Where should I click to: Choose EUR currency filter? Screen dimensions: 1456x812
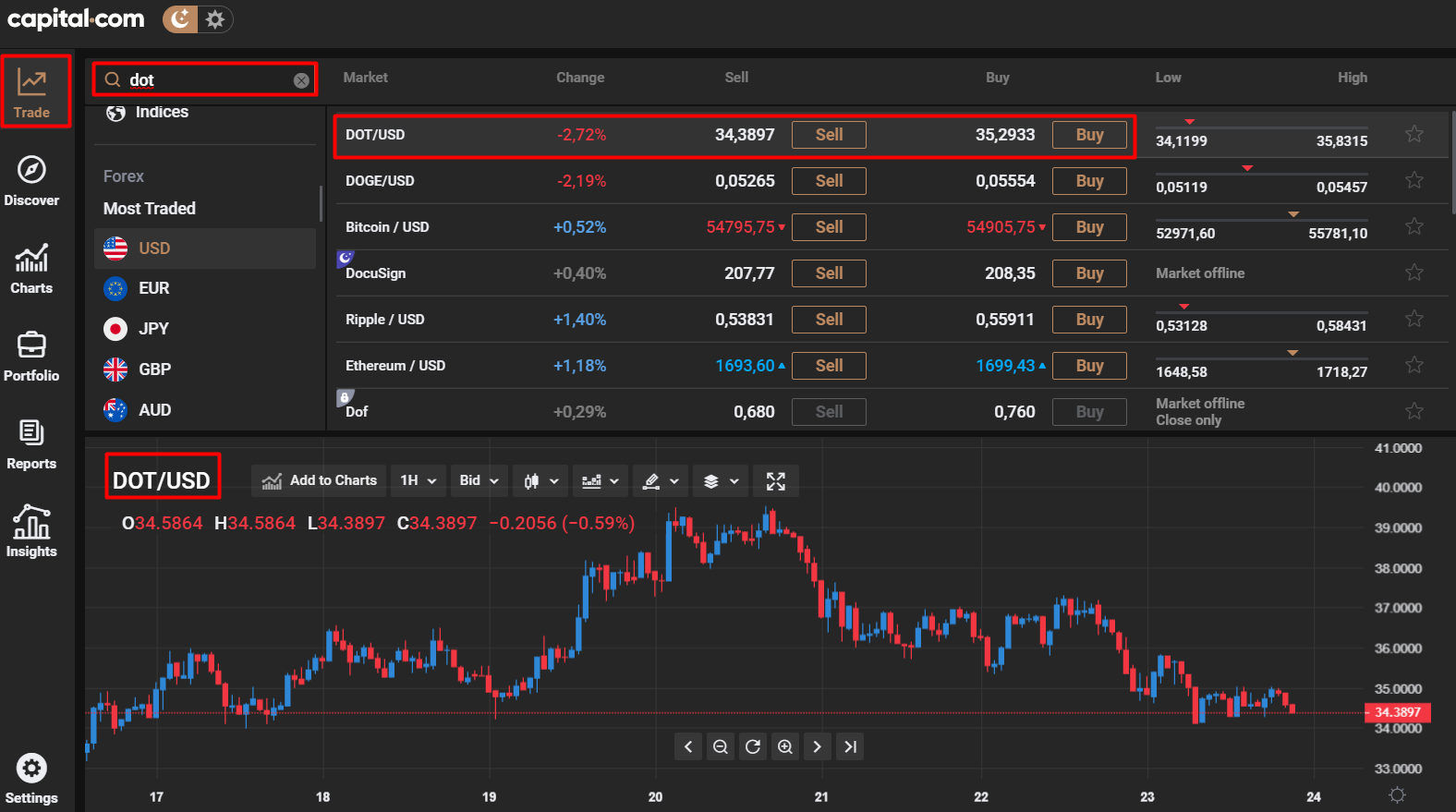coord(205,288)
